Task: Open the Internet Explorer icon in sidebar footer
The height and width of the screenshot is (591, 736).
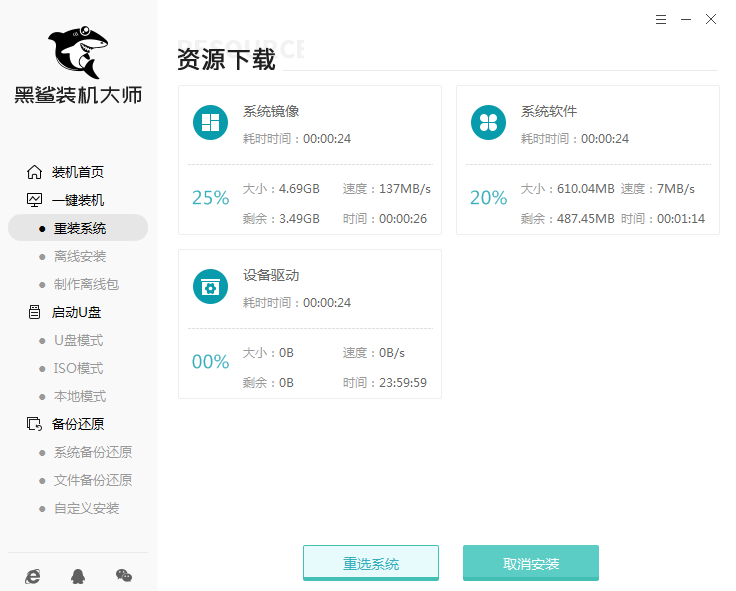Action: click(x=33, y=575)
